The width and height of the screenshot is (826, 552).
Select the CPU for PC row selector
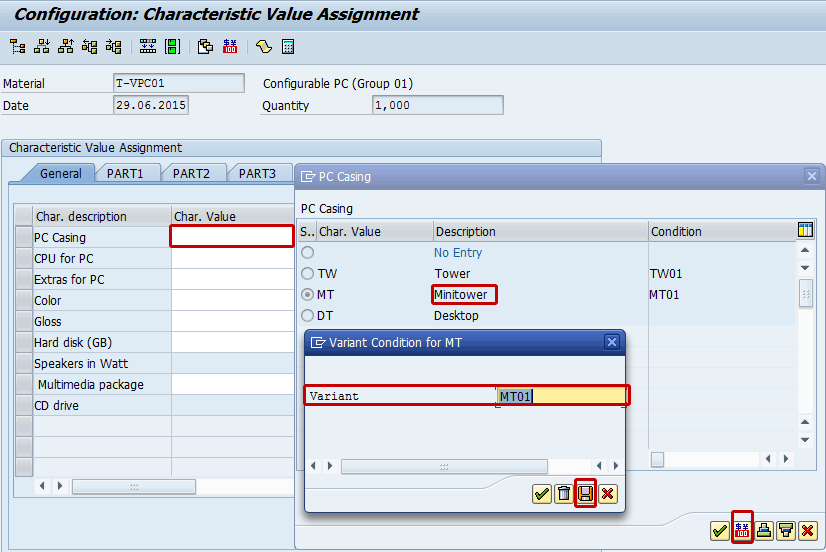point(24,258)
